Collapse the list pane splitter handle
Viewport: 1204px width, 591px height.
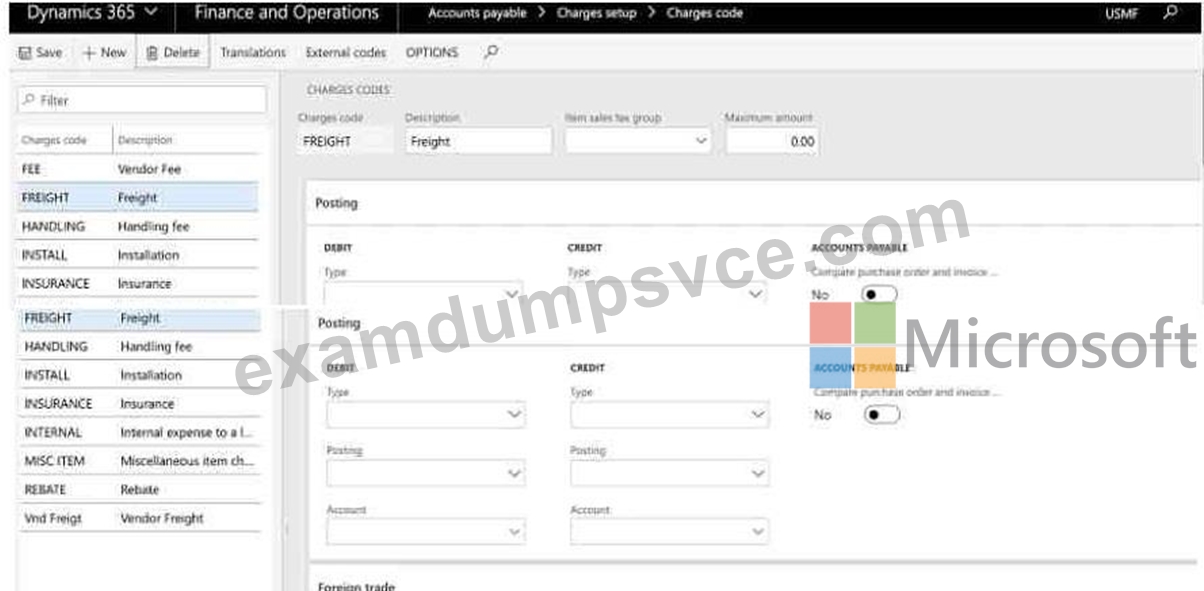coord(286,528)
